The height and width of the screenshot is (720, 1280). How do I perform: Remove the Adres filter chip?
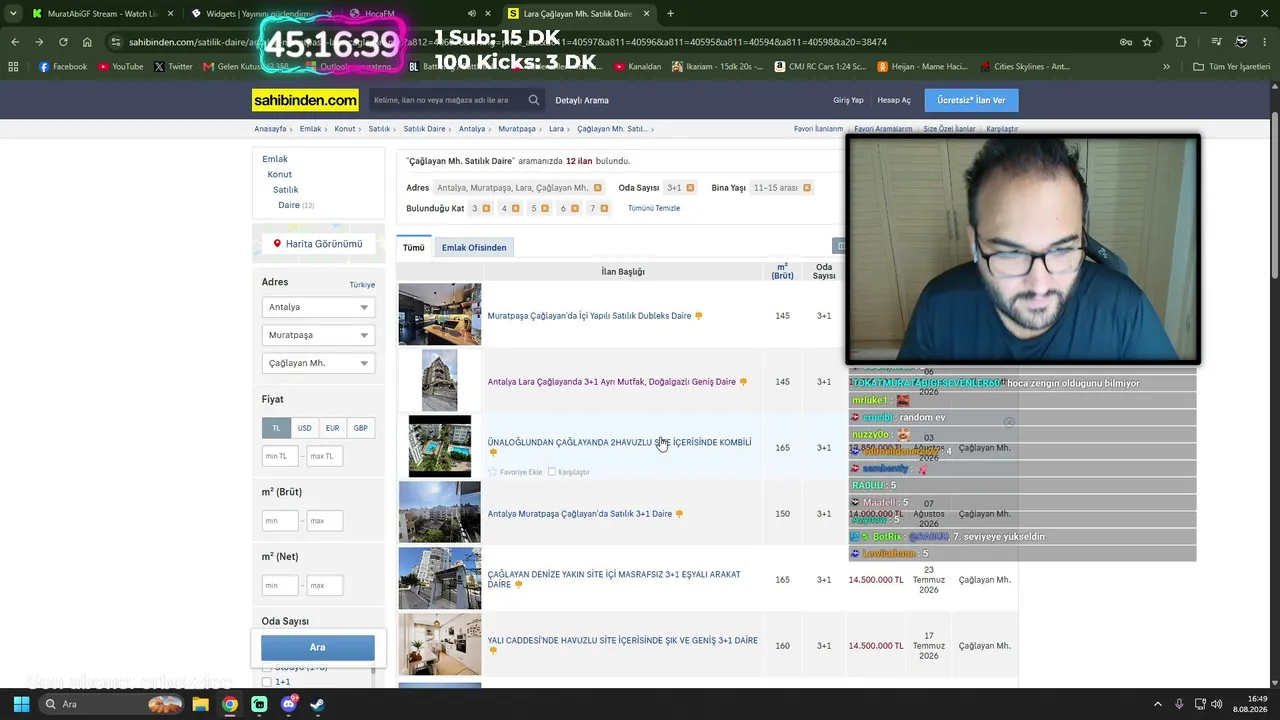click(598, 188)
